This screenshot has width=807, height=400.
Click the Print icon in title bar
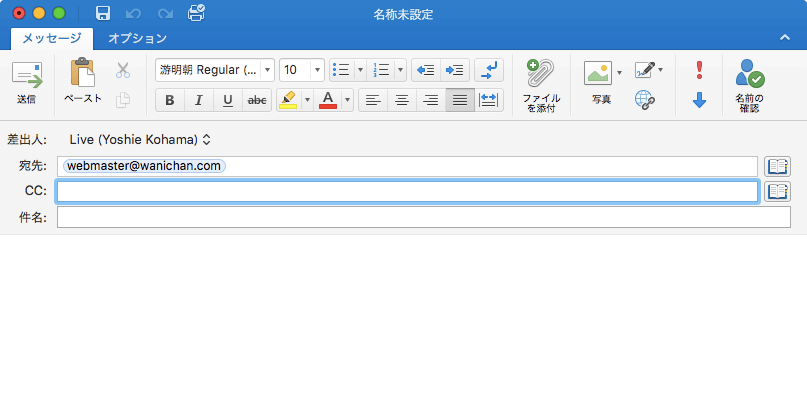click(x=196, y=13)
